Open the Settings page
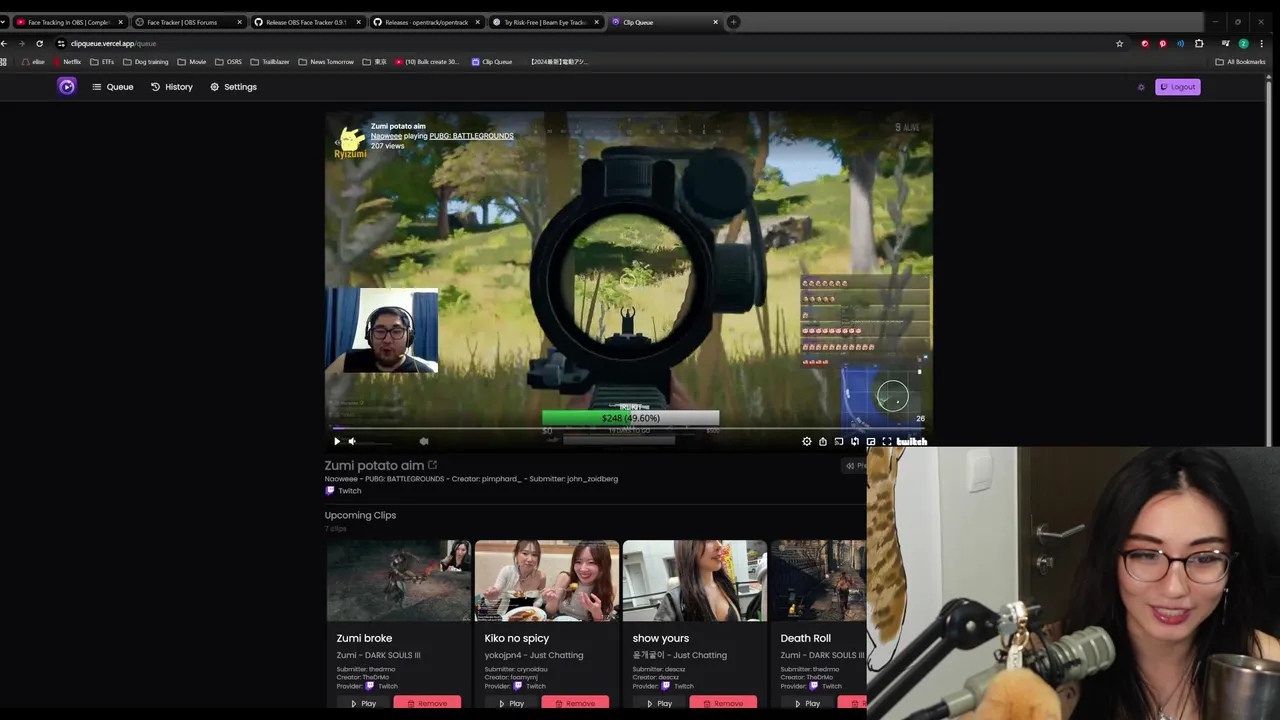This screenshot has height=720, width=1280. (x=234, y=87)
